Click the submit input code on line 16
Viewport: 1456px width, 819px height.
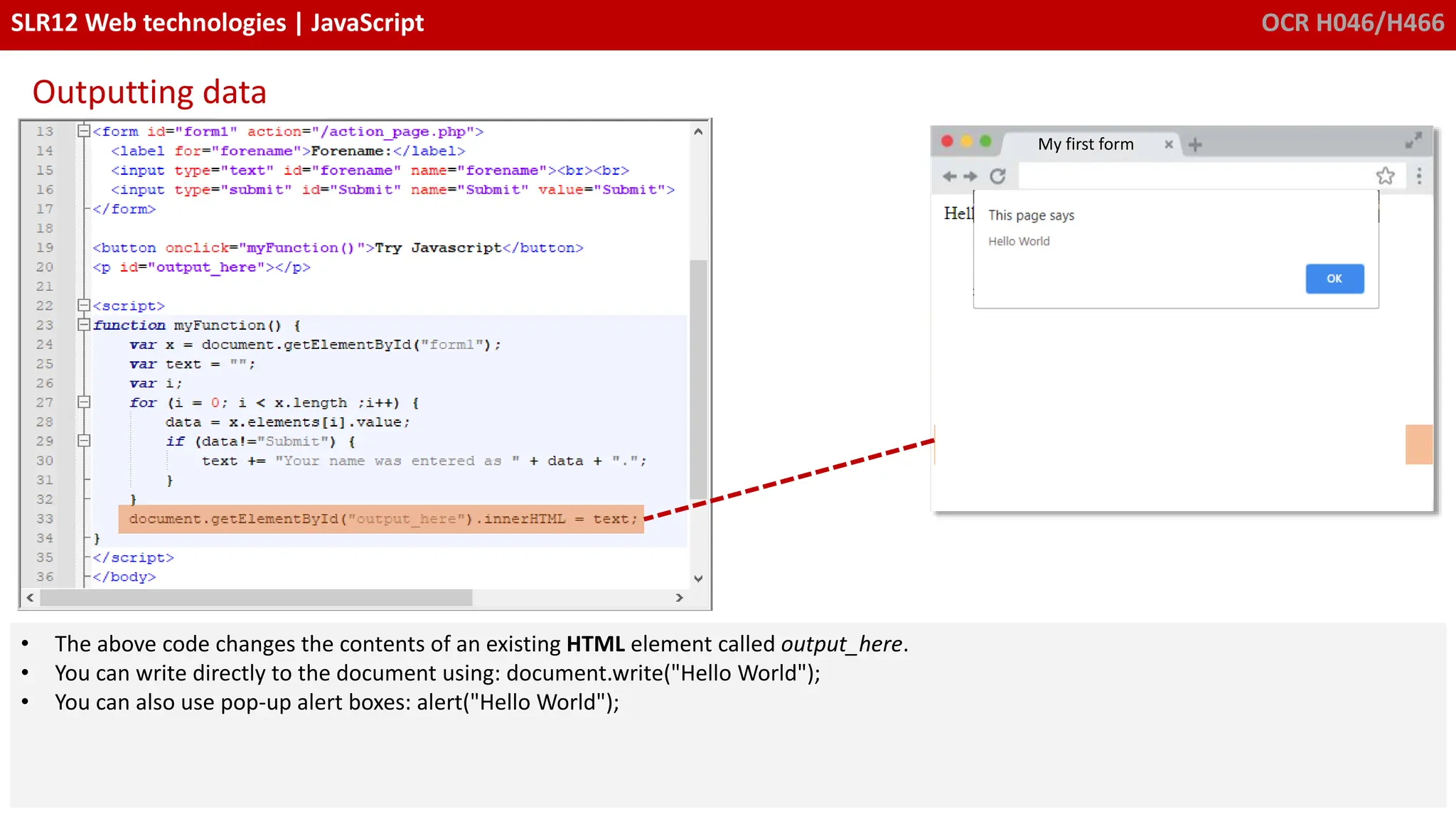[393, 190]
